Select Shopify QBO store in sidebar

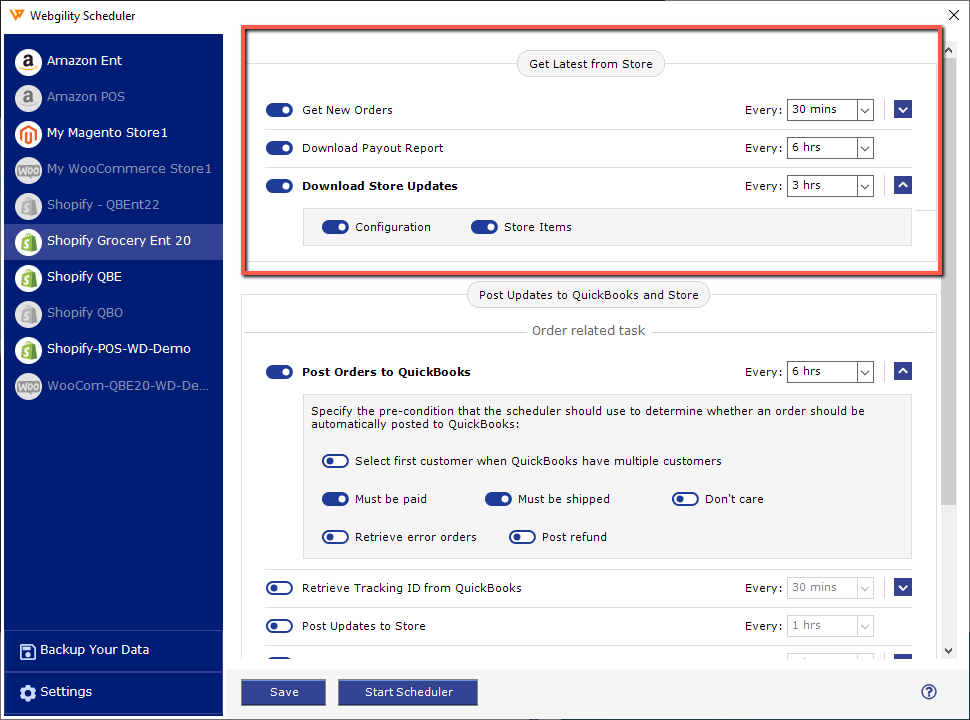(x=113, y=313)
